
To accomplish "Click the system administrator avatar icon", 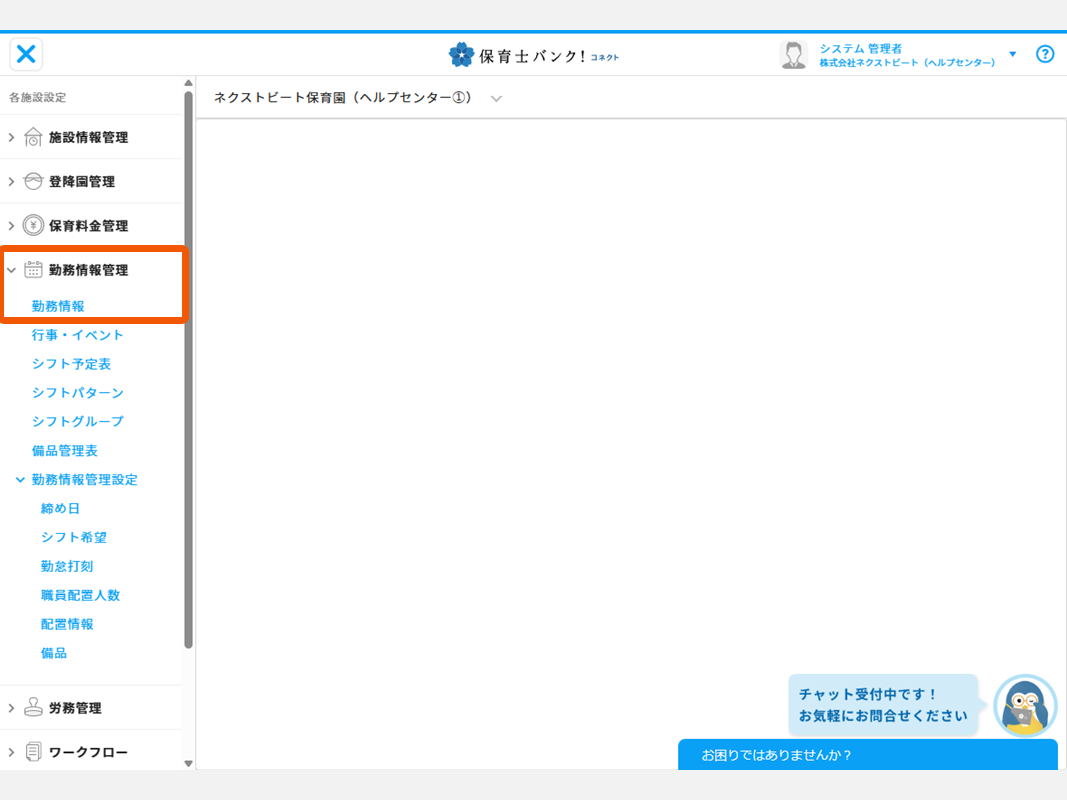I will pyautogui.click(x=793, y=55).
